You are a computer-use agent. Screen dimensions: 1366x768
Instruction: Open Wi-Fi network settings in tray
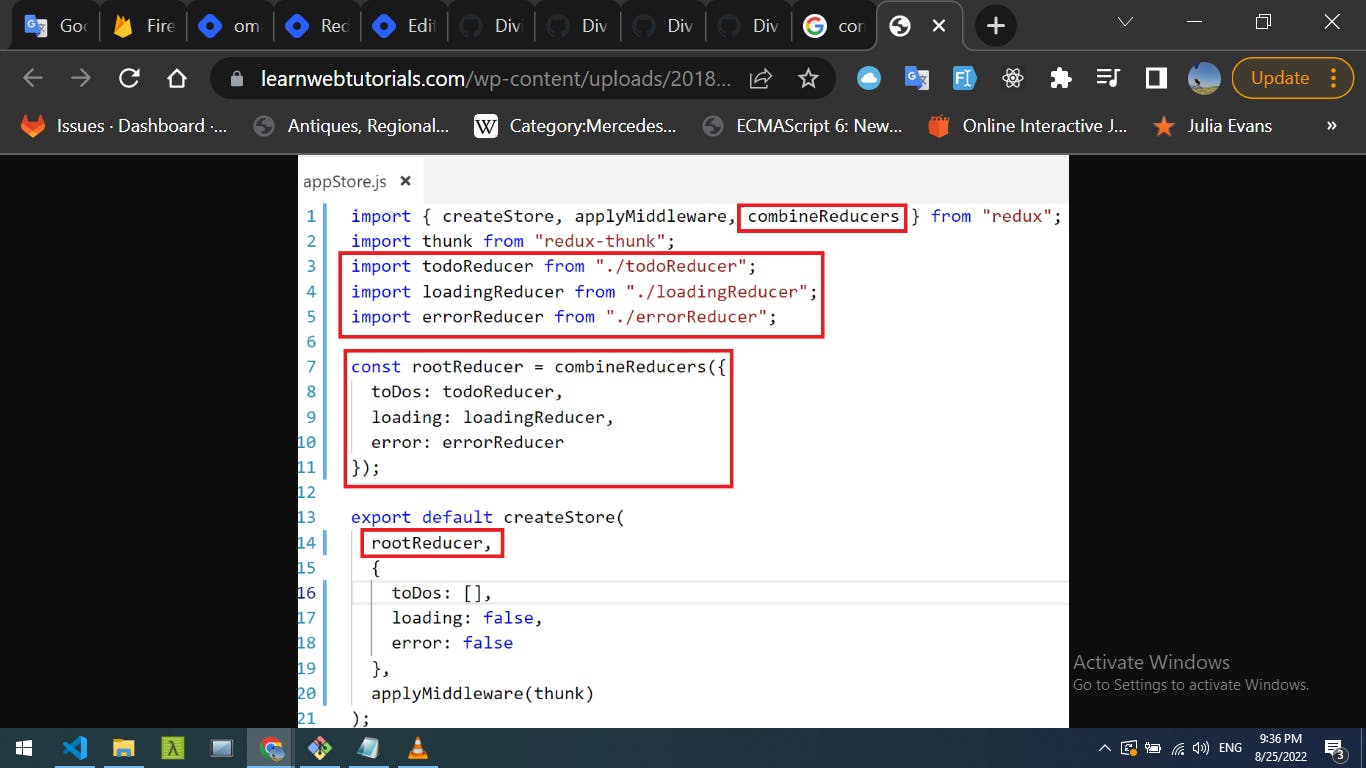tap(1178, 748)
